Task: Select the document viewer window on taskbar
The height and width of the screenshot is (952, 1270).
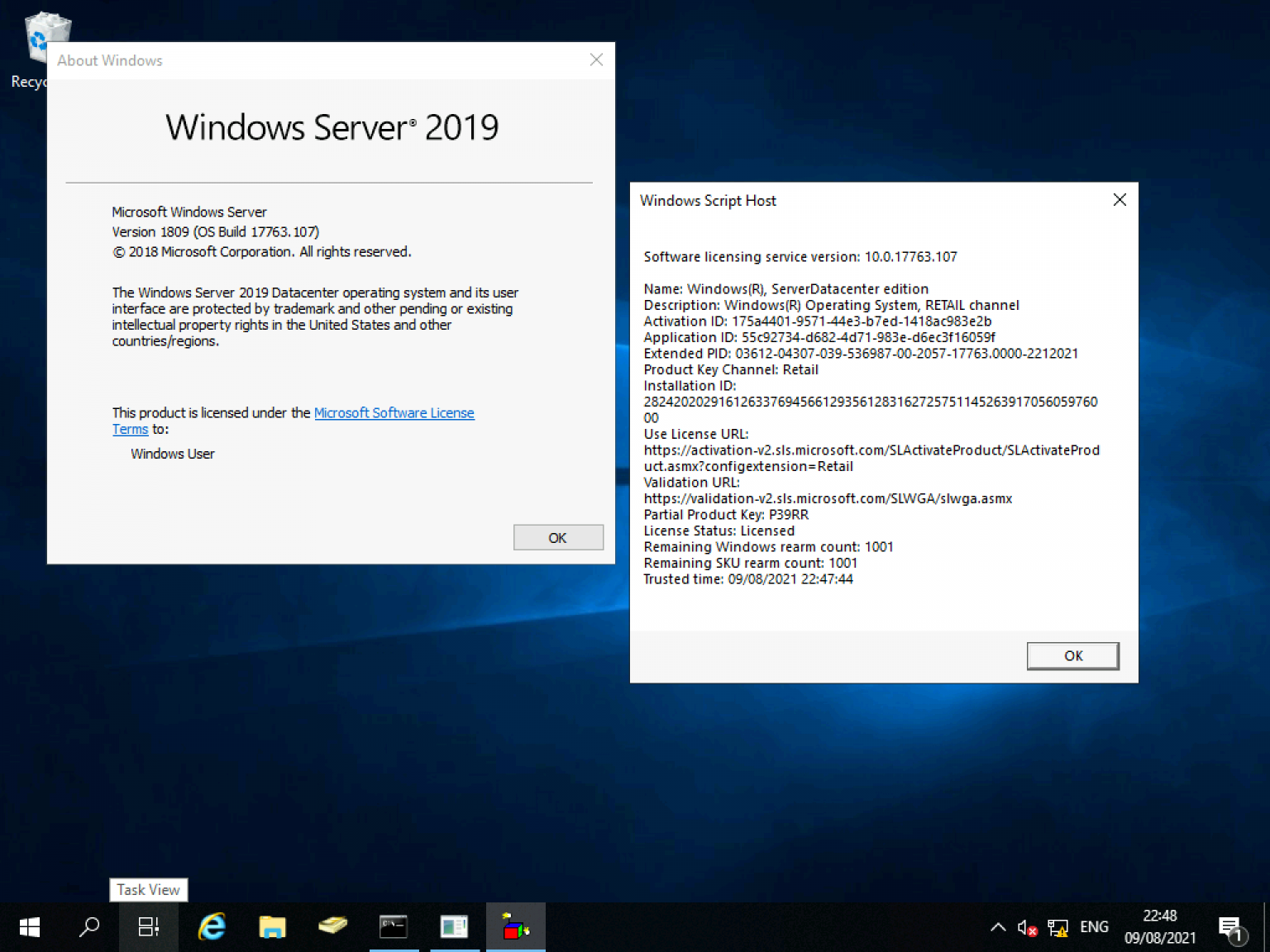Action: pos(455,926)
